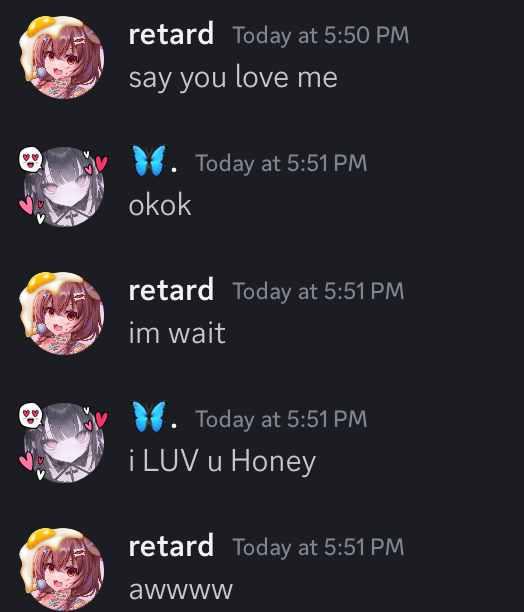
Task: Open avatar beside 'say you love me' message
Action: 62,57
